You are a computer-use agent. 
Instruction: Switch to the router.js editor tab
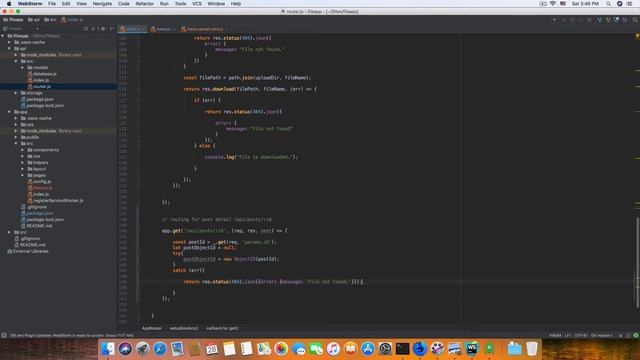coord(132,29)
